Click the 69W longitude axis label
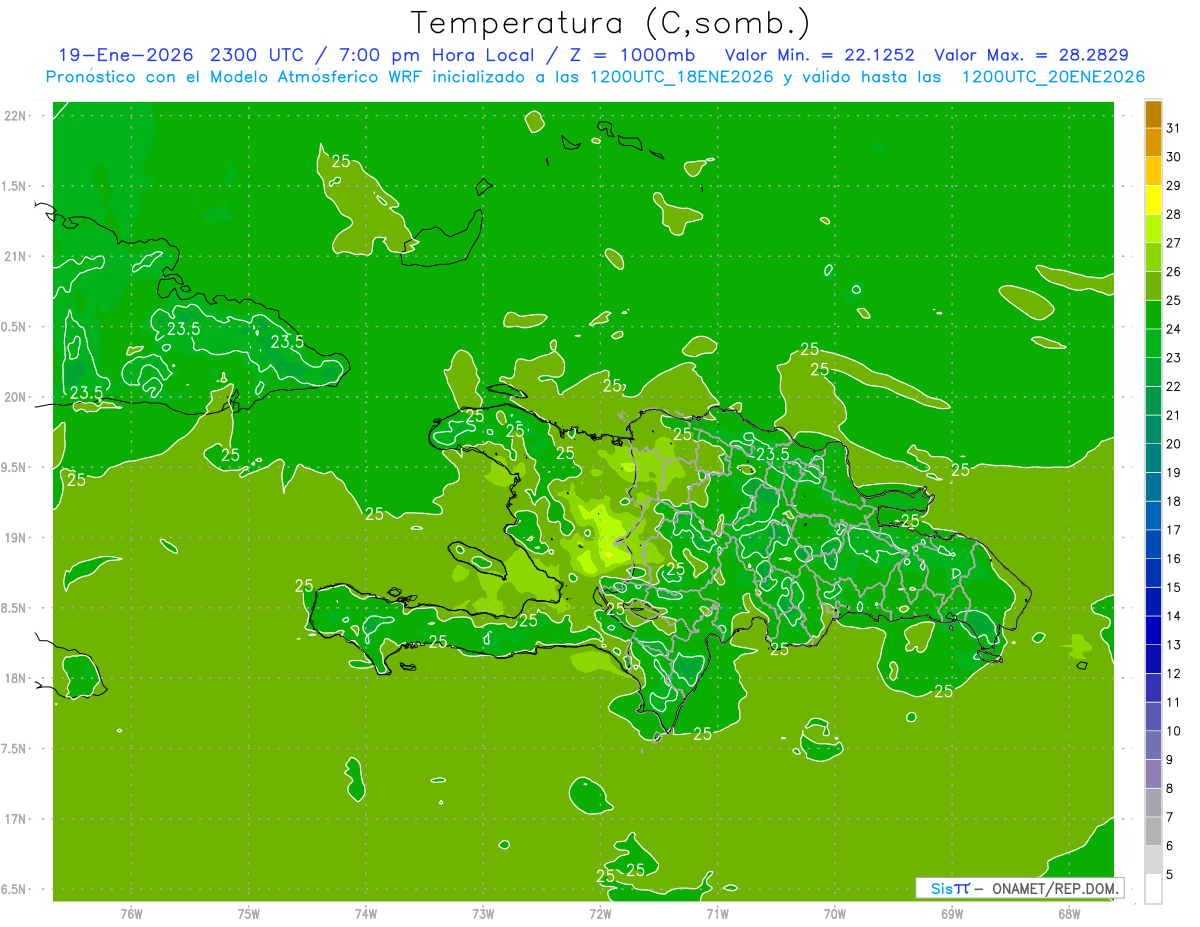 [951, 914]
